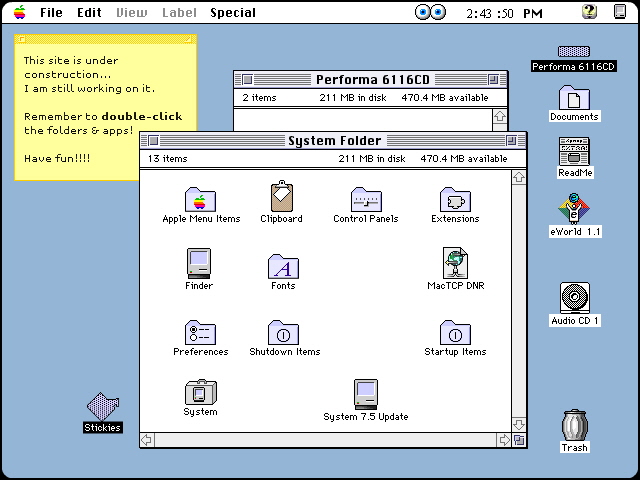Screen dimensions: 640x480
Task: Click the Trash can icon
Action: click(x=574, y=425)
